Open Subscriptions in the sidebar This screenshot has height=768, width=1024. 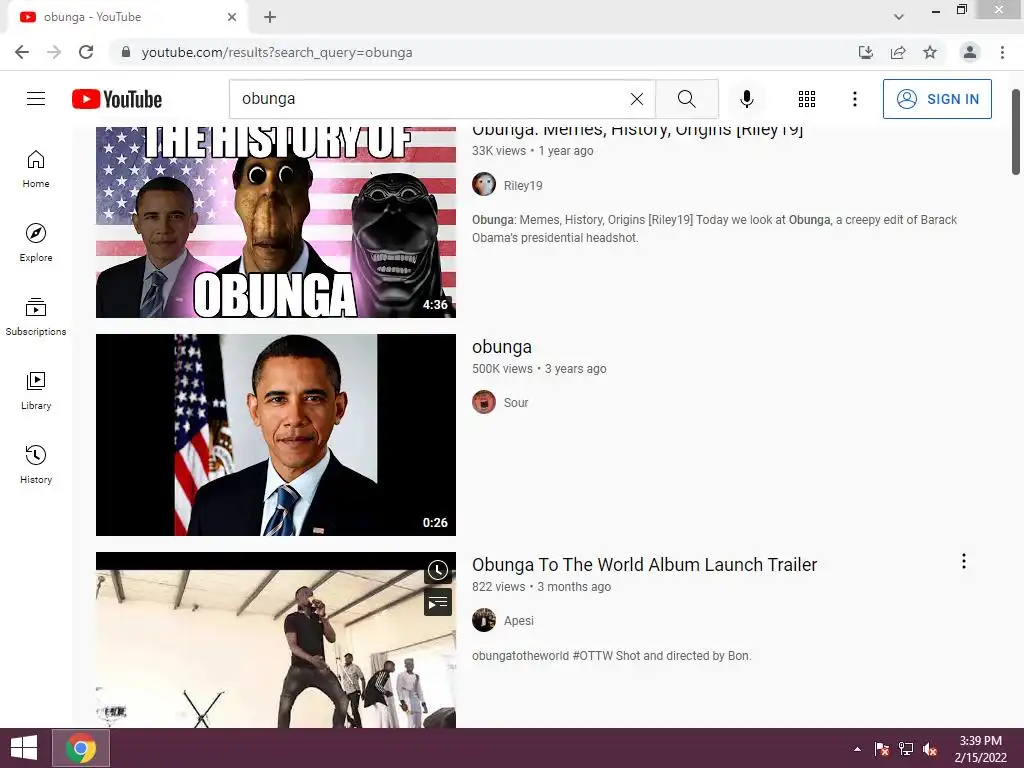pyautogui.click(x=36, y=316)
